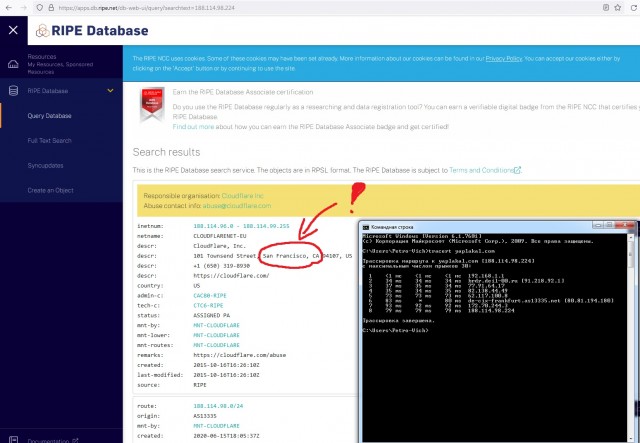This screenshot has width=640, height=443.
Task: Click descr text https://cloudflare.com/
Action: click(231, 276)
